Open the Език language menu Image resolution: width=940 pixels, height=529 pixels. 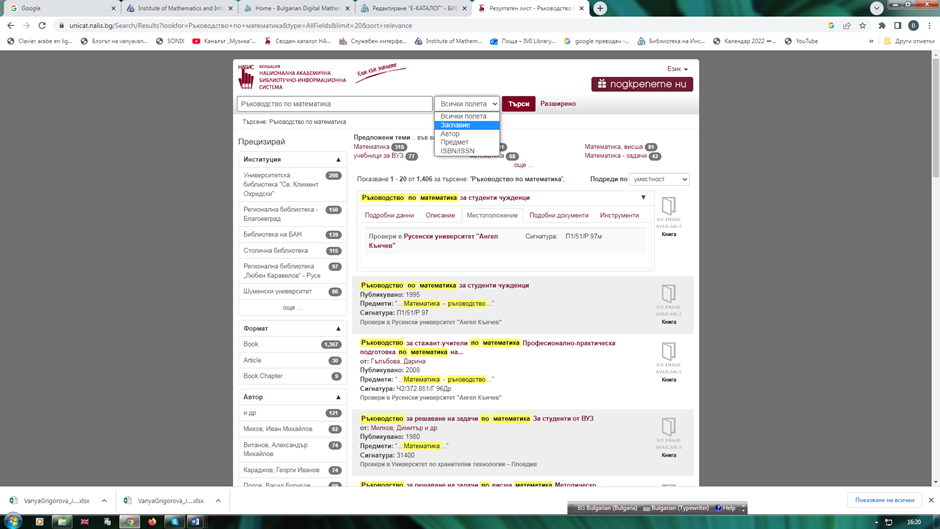point(677,69)
